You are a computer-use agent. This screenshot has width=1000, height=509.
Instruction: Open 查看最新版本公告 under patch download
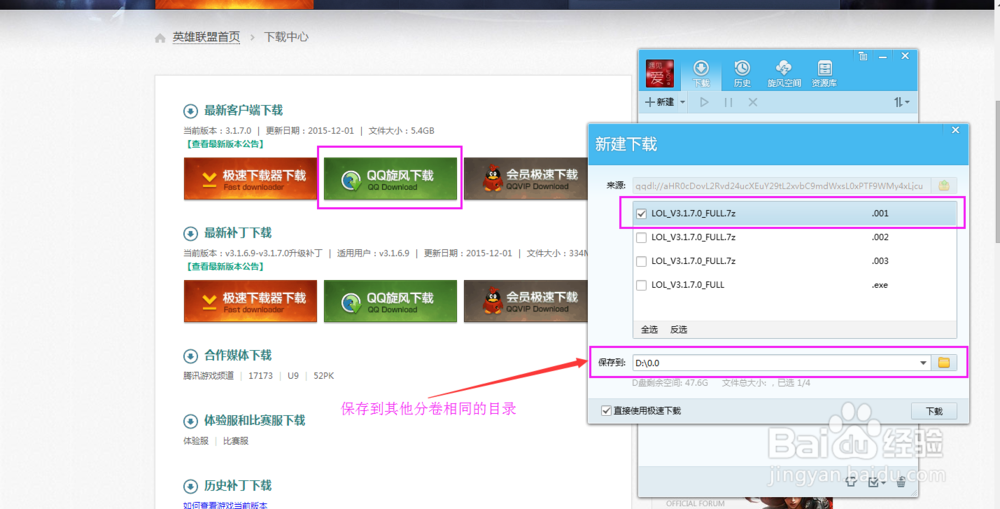point(224,267)
